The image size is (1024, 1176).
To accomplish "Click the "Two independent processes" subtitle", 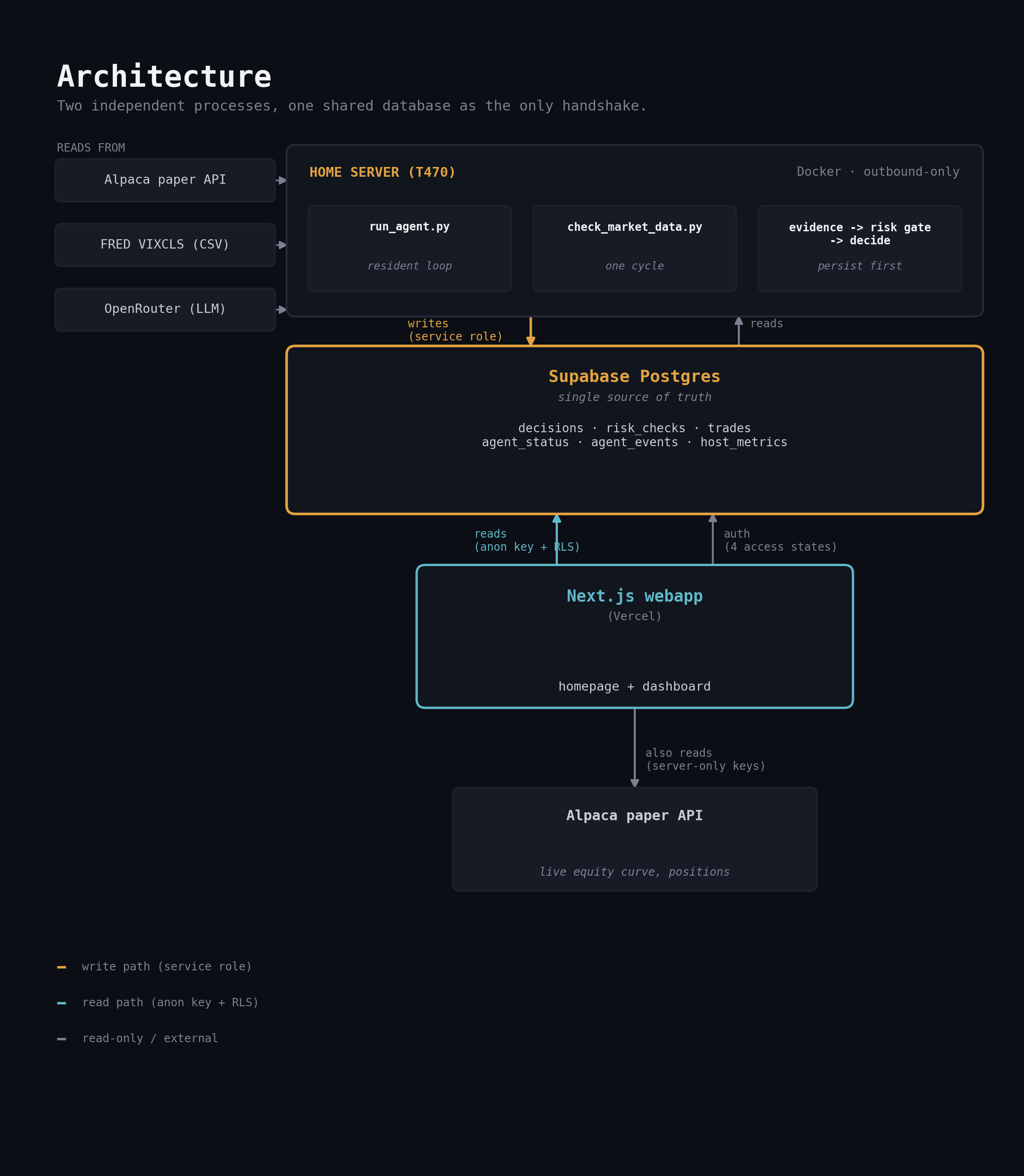I will click(351, 106).
